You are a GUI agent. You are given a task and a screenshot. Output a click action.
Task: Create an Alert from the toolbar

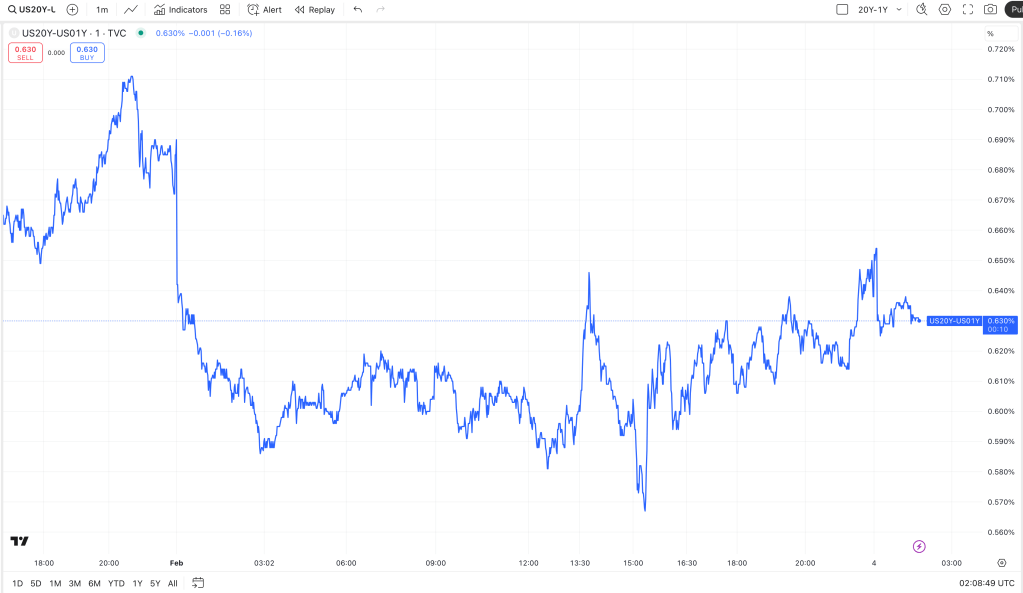264,9
